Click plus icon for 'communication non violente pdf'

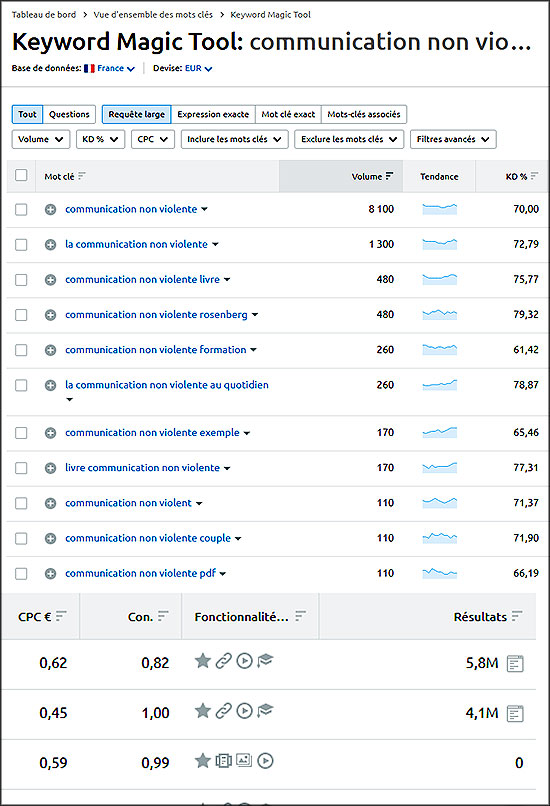[x=50, y=574]
